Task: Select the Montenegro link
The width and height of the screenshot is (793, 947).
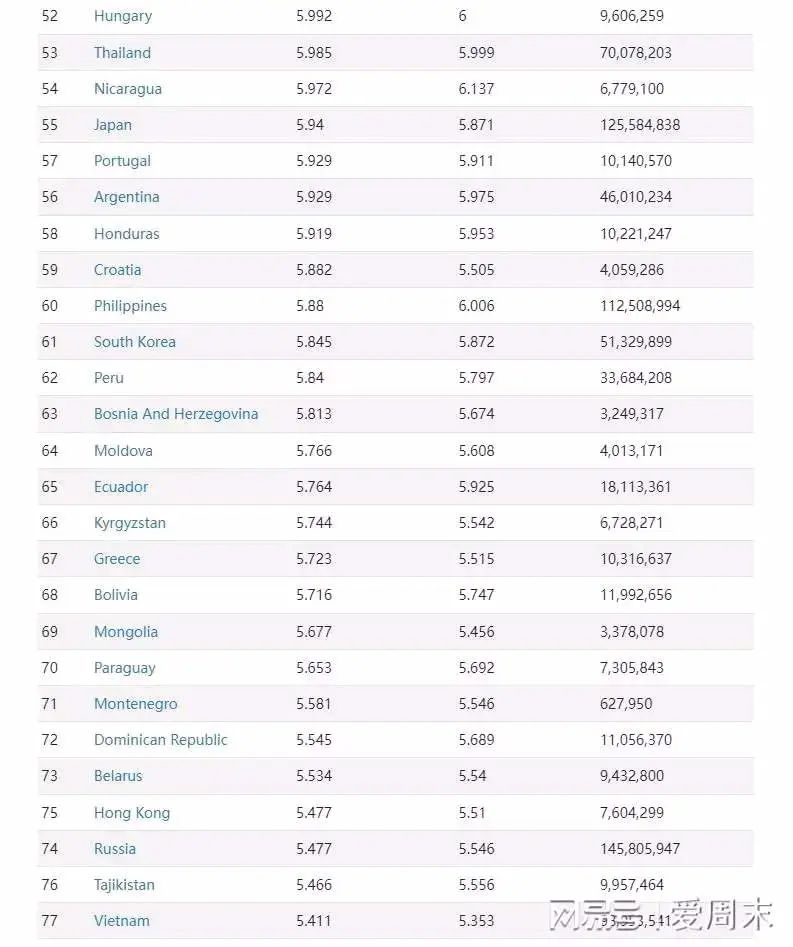Action: 135,704
